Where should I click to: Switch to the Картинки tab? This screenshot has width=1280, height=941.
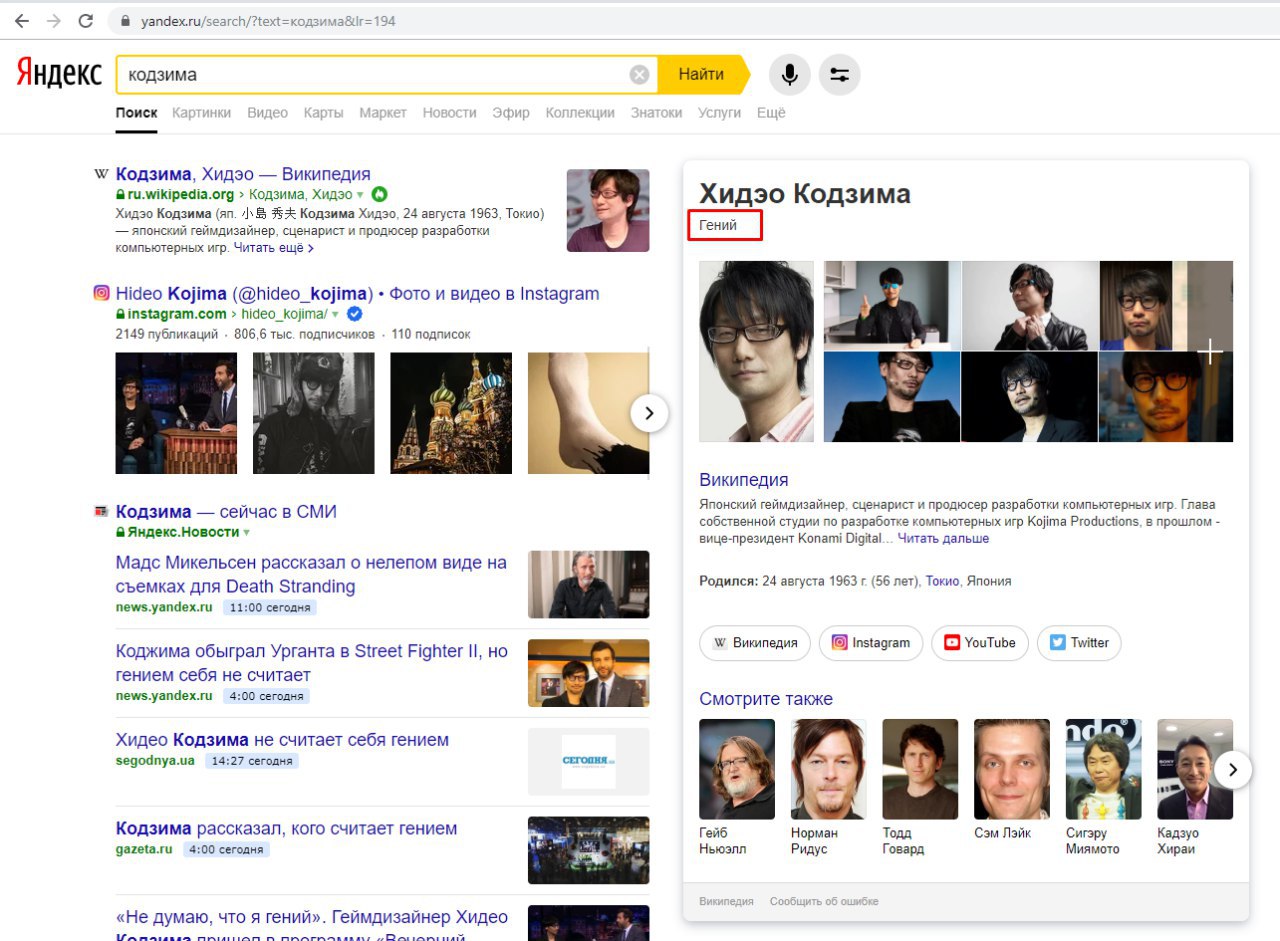201,113
